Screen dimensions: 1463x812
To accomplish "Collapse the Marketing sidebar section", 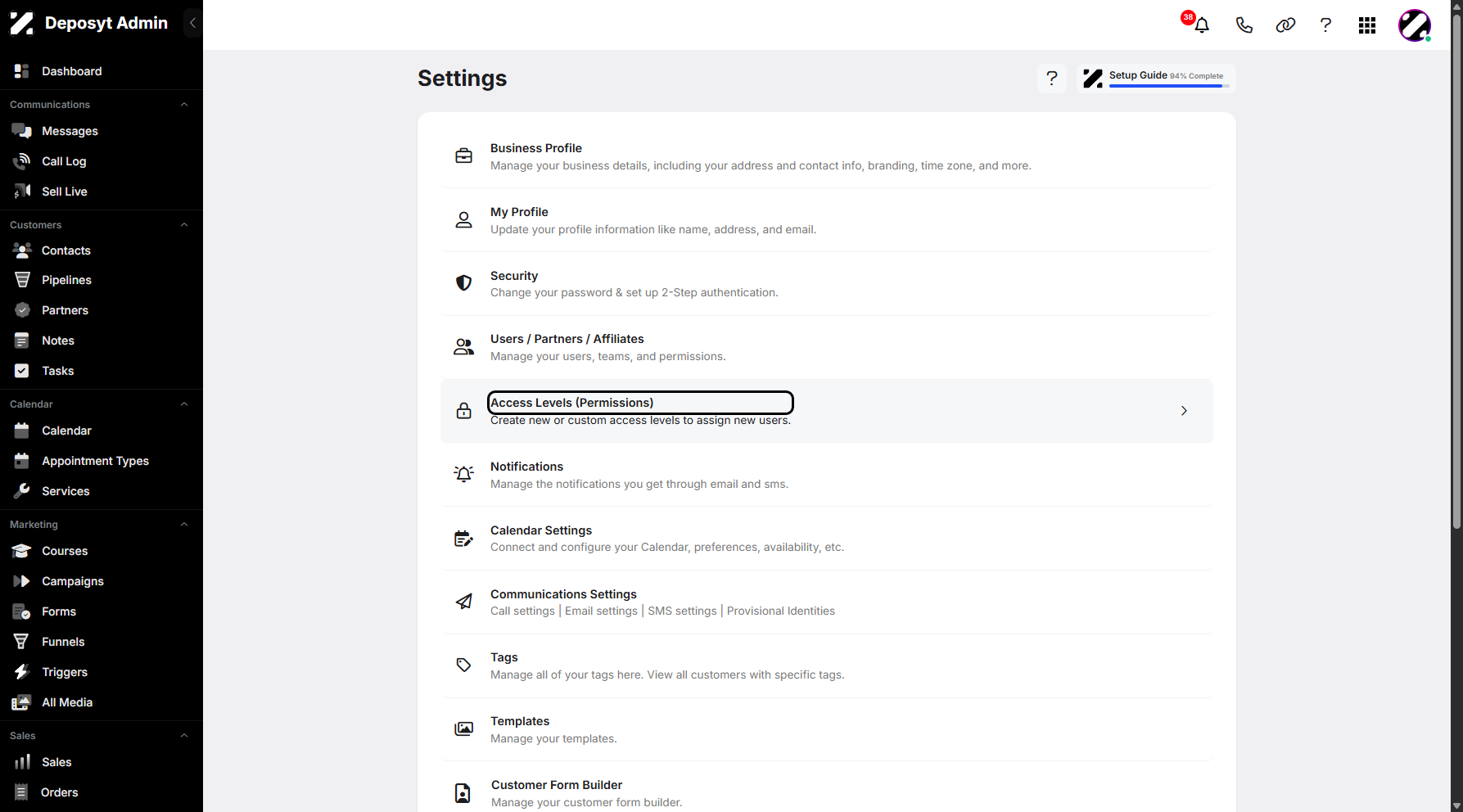I will pos(184,525).
